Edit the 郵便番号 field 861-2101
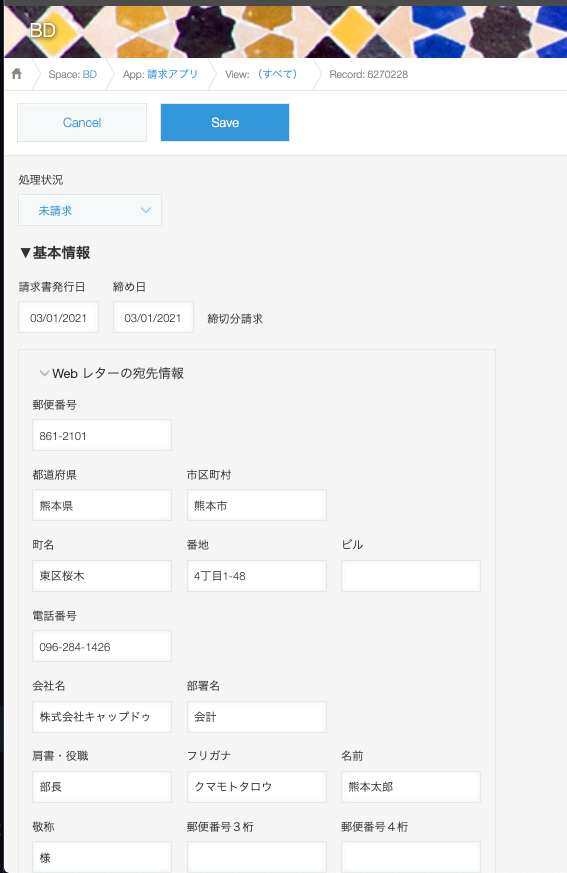 102,435
